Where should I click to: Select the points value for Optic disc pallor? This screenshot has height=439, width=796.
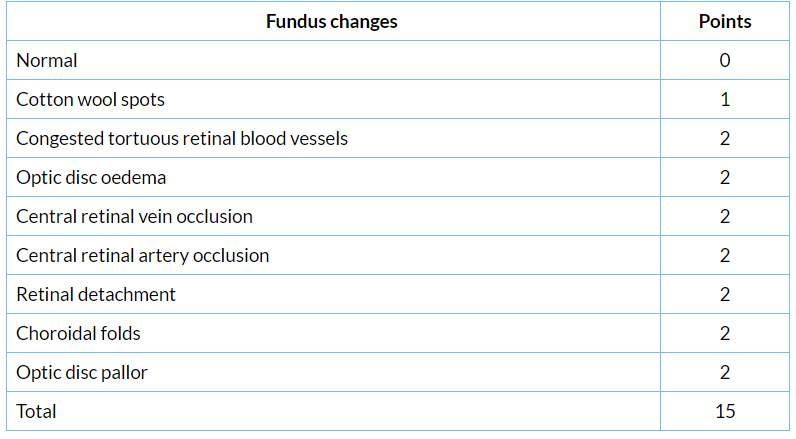(725, 372)
